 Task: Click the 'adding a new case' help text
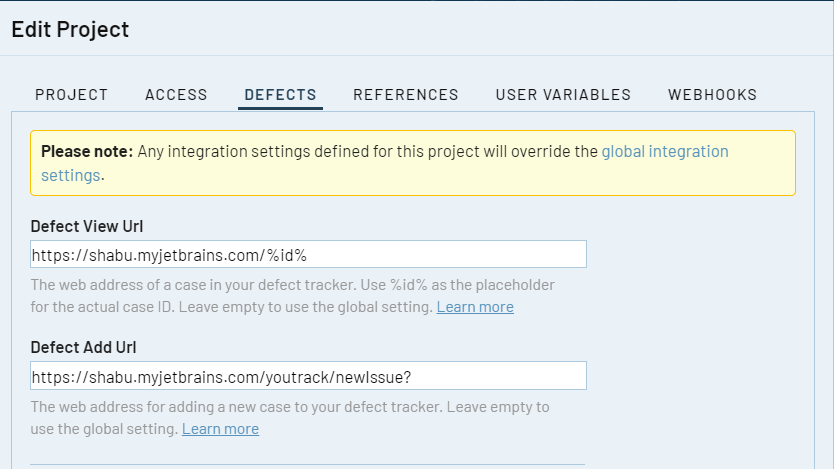(290, 407)
